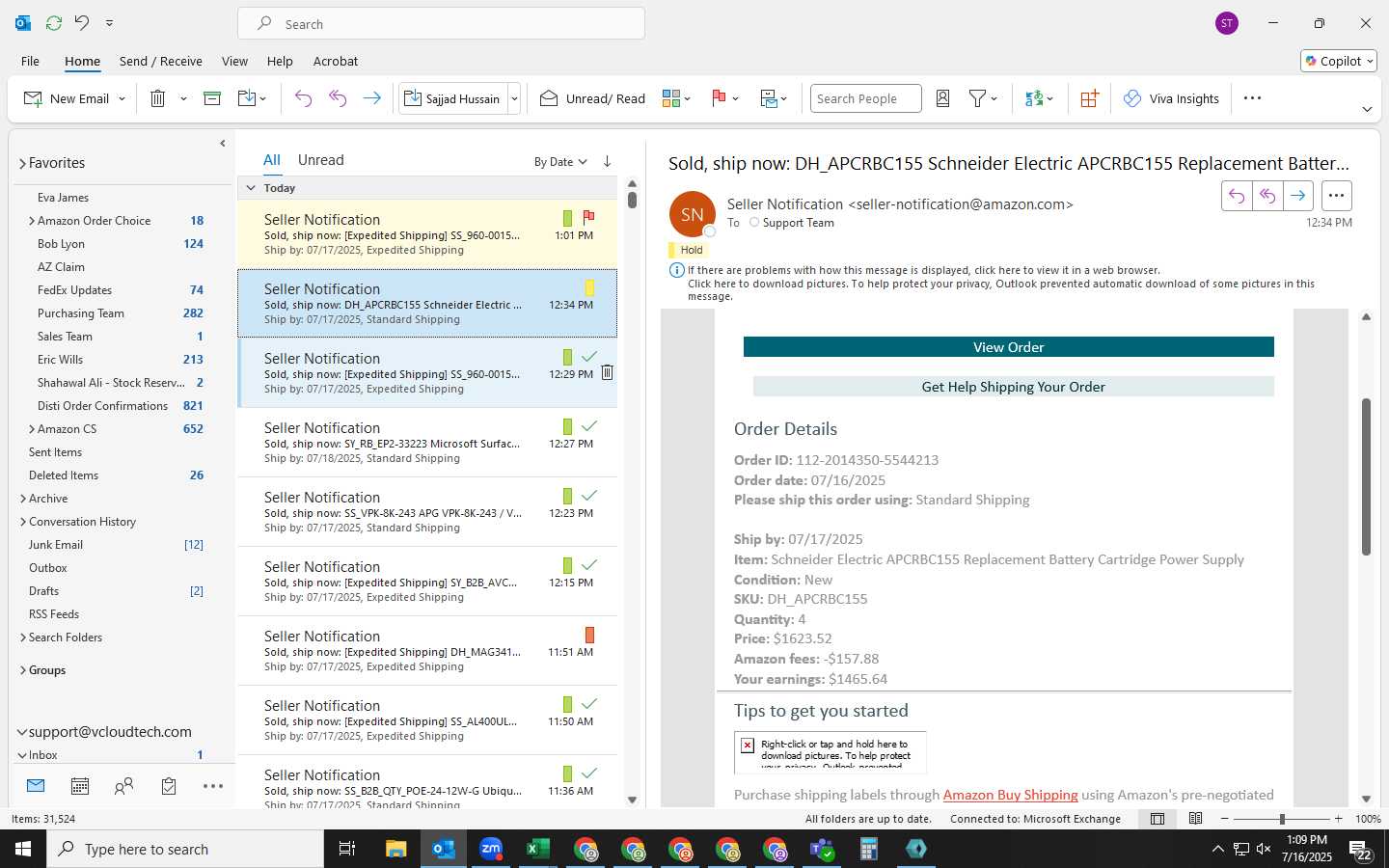This screenshot has width=1389, height=868.
Task: Open the Help tab
Action: (x=280, y=61)
